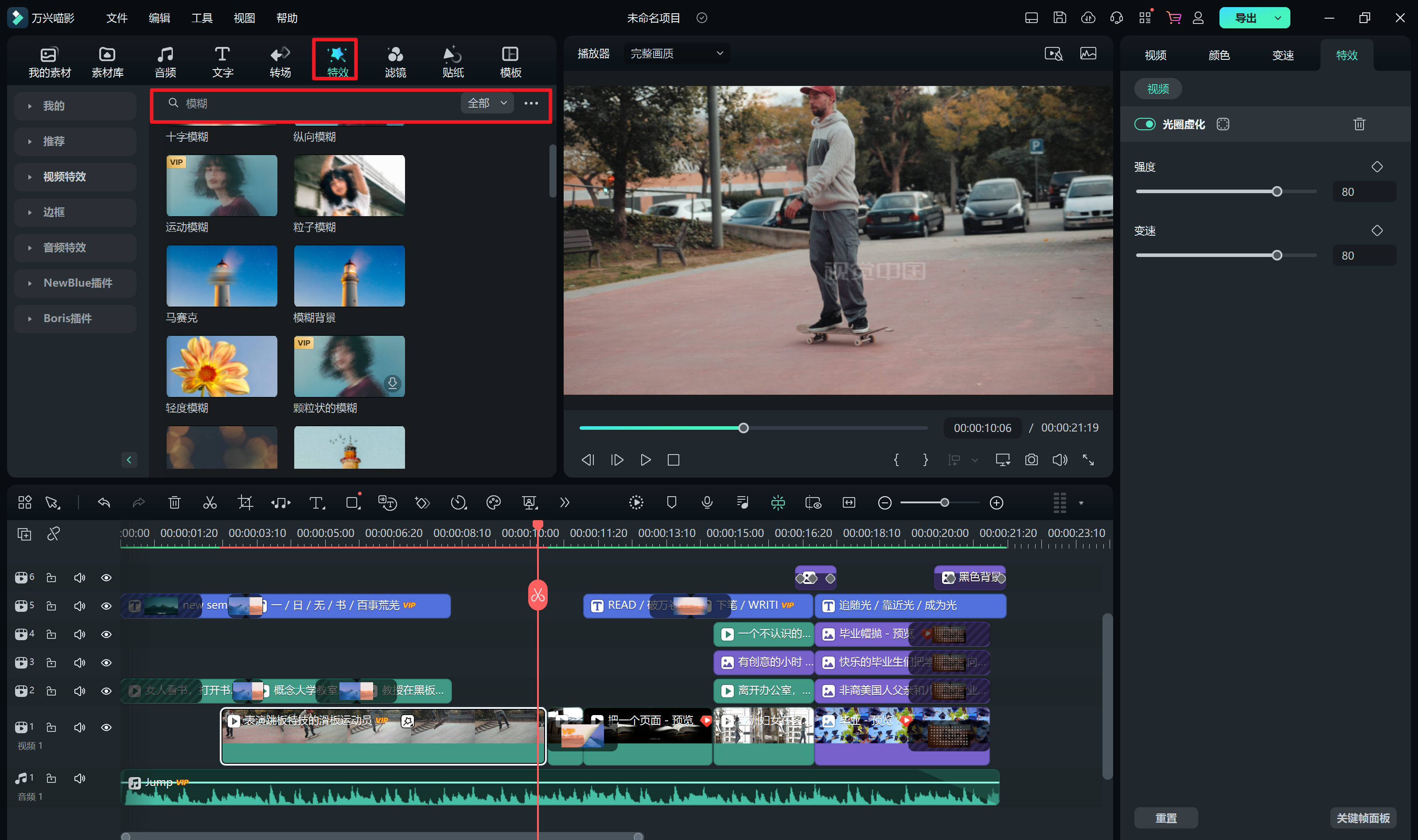
Task: Open the 工具 menu
Action: [x=202, y=18]
